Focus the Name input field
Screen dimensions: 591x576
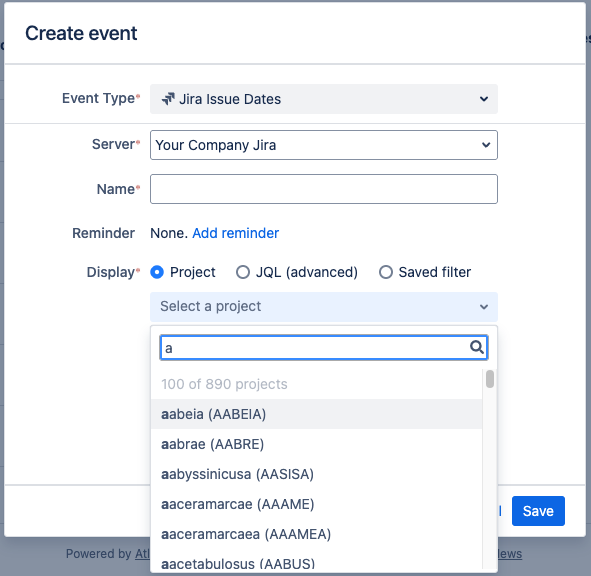324,189
